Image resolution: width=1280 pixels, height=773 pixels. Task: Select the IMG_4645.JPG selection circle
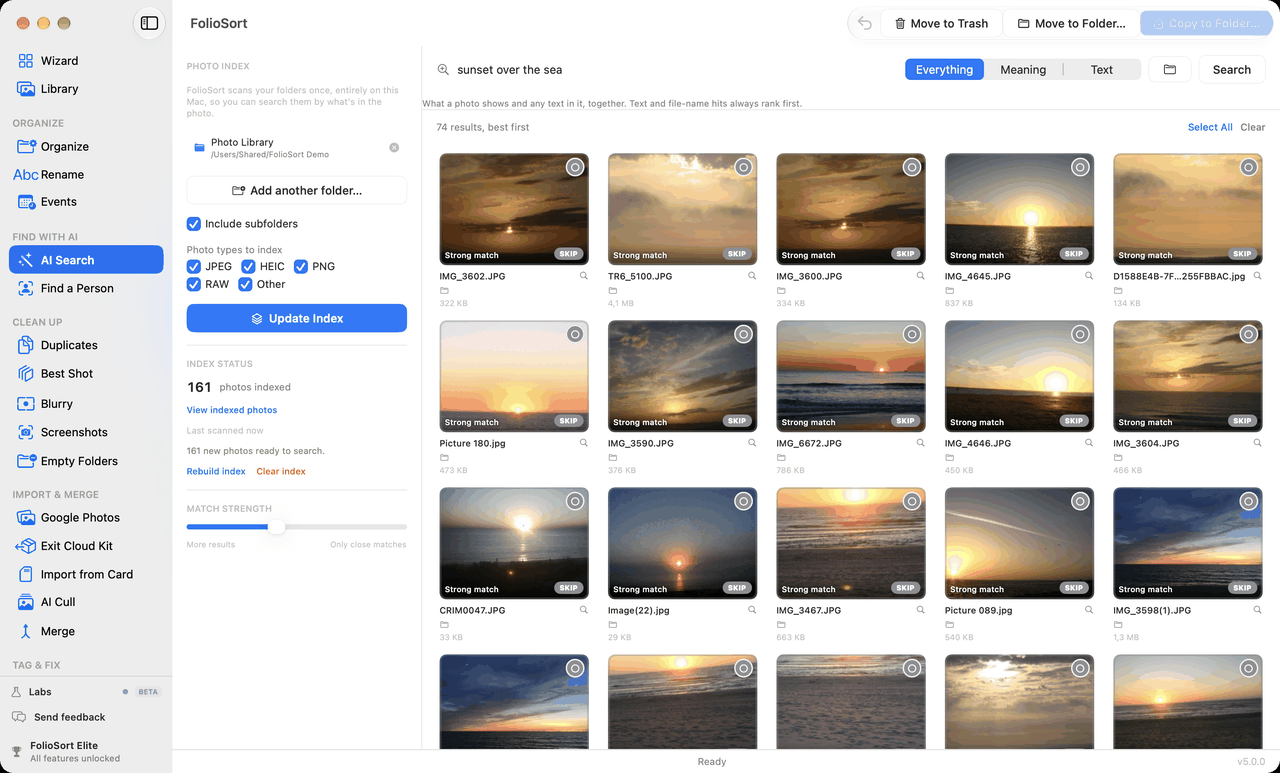click(x=1080, y=168)
